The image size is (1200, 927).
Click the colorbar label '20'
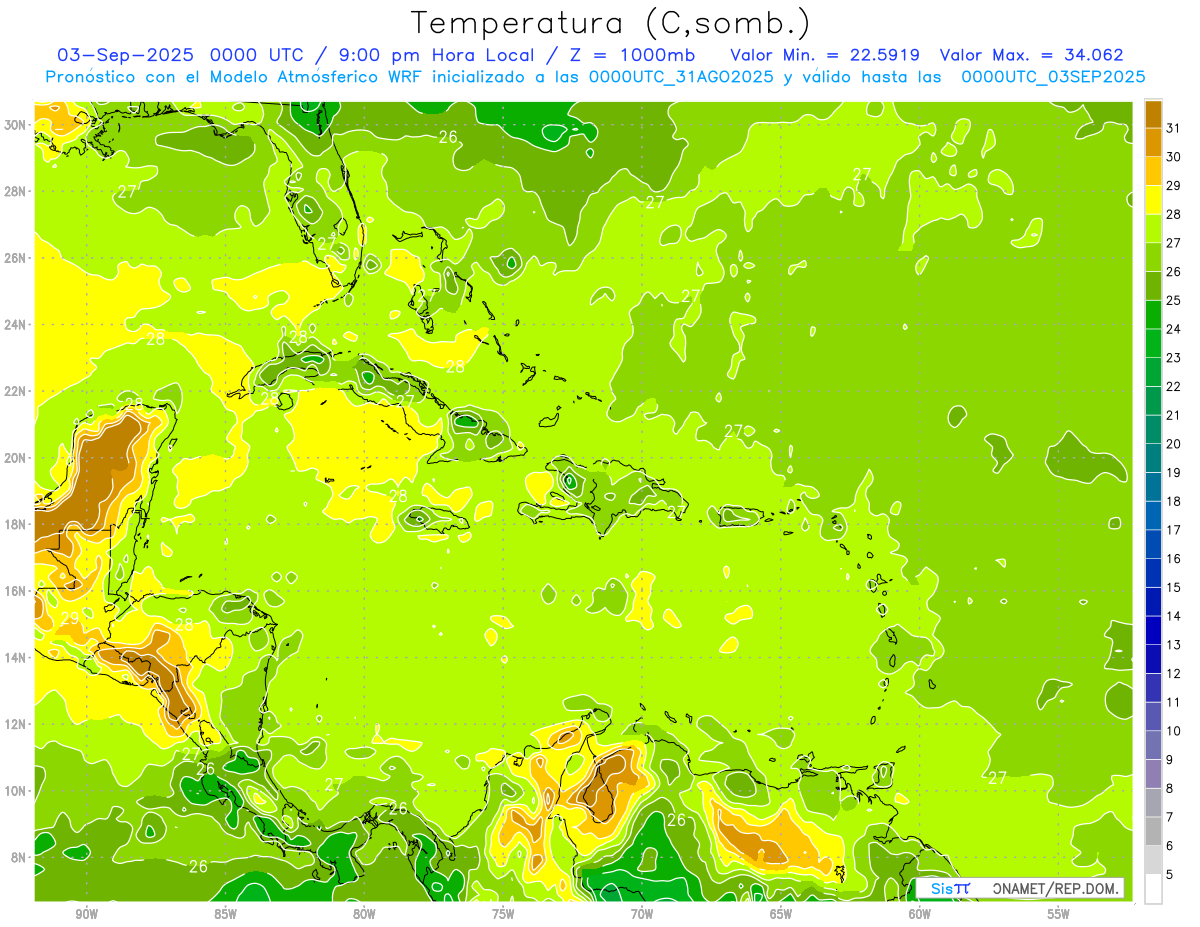click(1174, 444)
